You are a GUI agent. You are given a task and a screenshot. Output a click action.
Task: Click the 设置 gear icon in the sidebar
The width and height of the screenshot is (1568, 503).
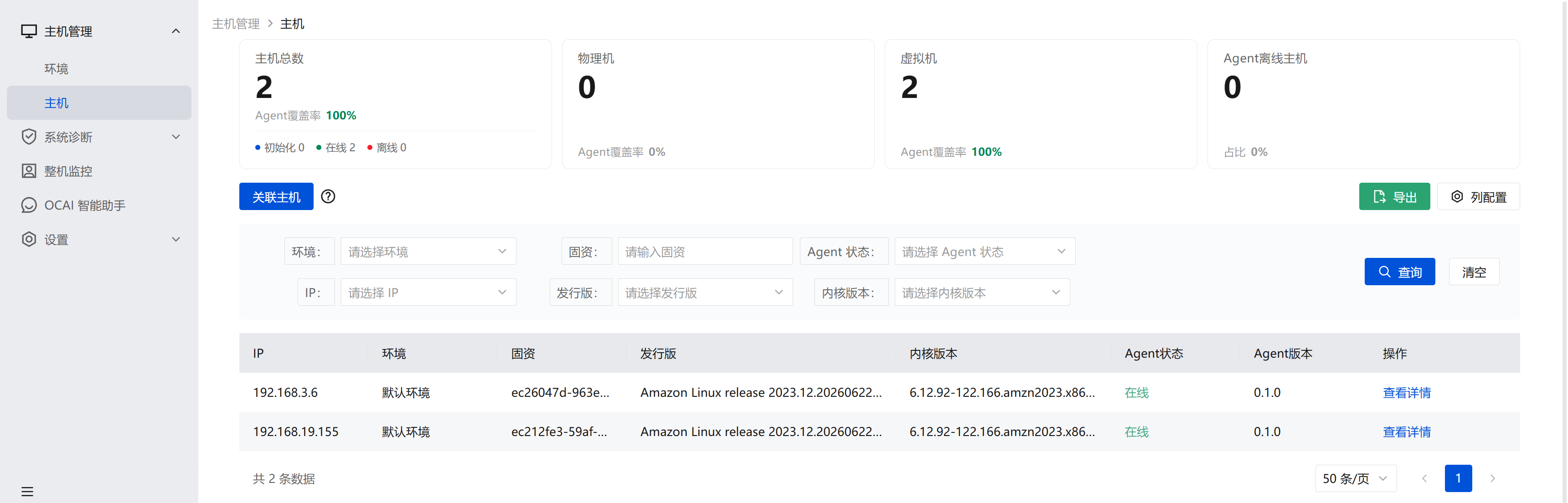pos(29,239)
